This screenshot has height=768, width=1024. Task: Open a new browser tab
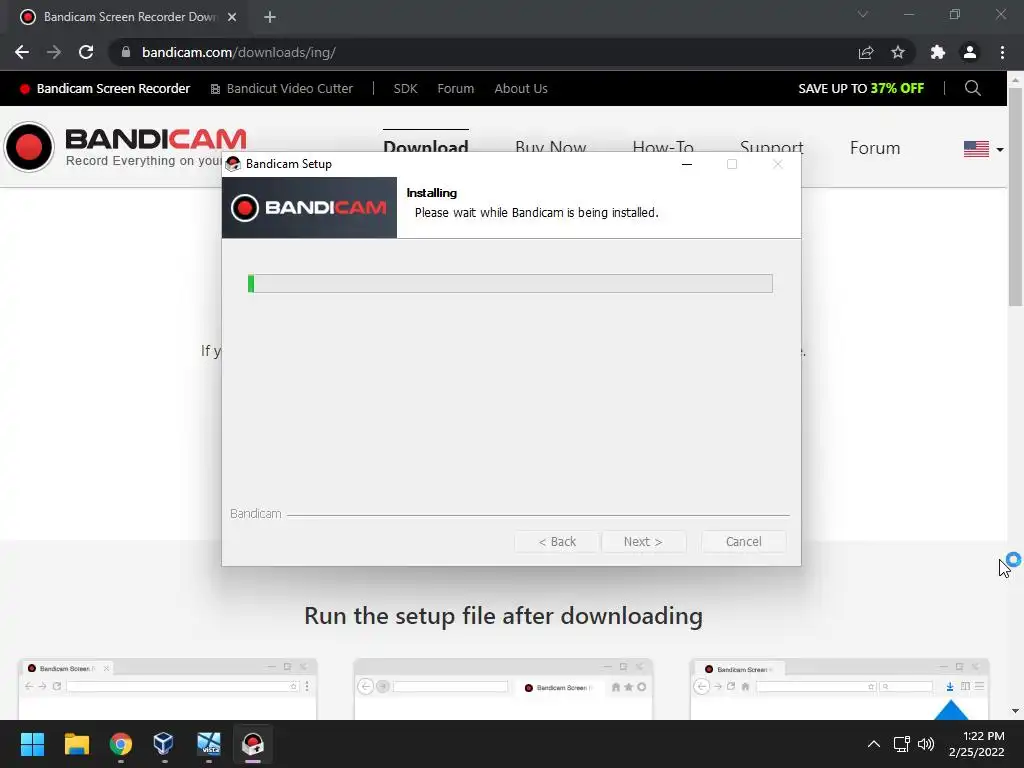270,17
